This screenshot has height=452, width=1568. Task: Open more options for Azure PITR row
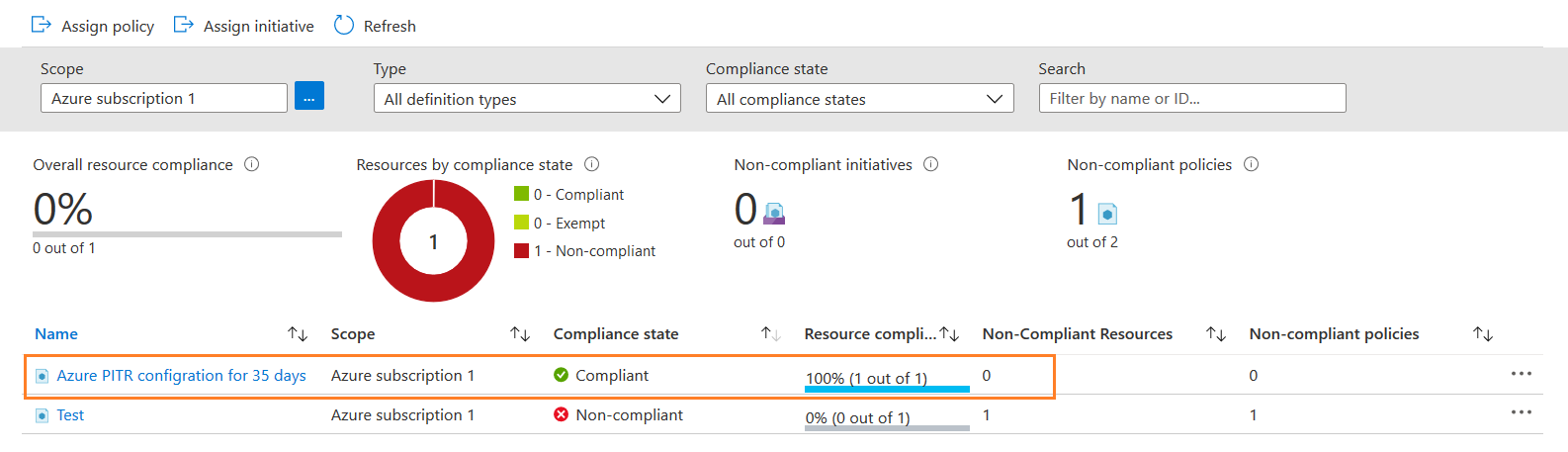click(1521, 374)
